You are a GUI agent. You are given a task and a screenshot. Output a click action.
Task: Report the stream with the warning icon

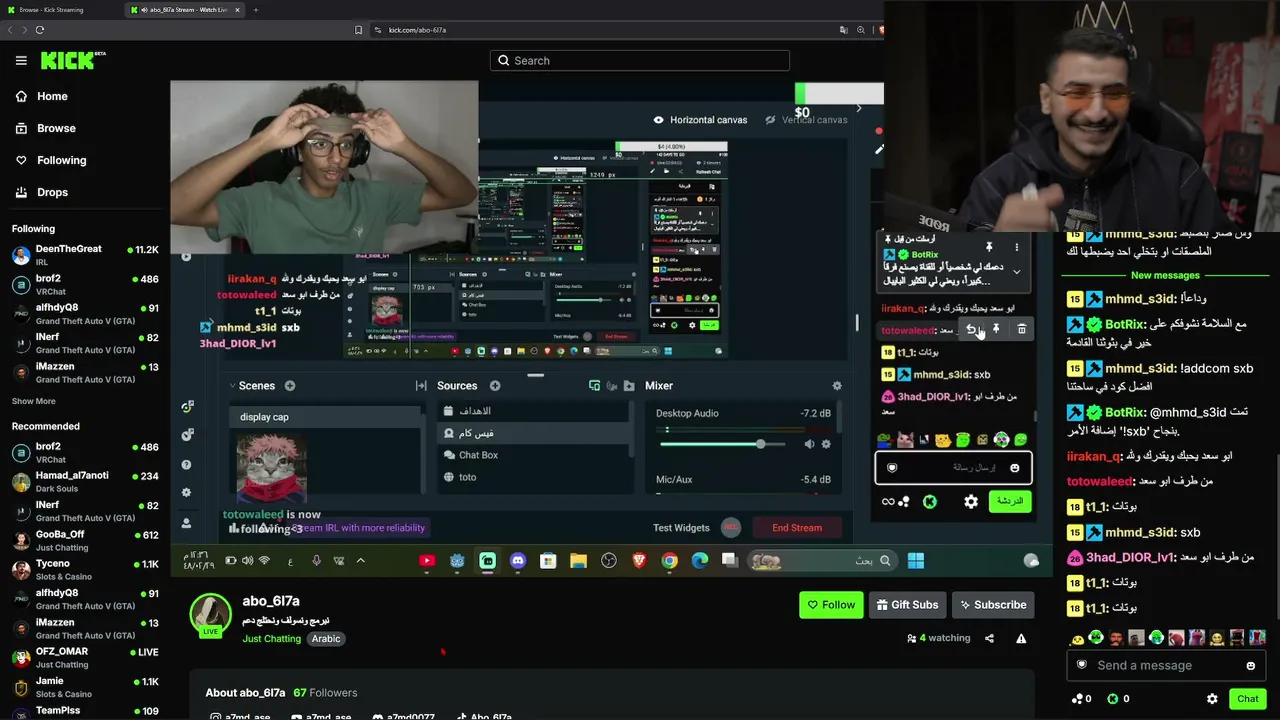(1021, 638)
